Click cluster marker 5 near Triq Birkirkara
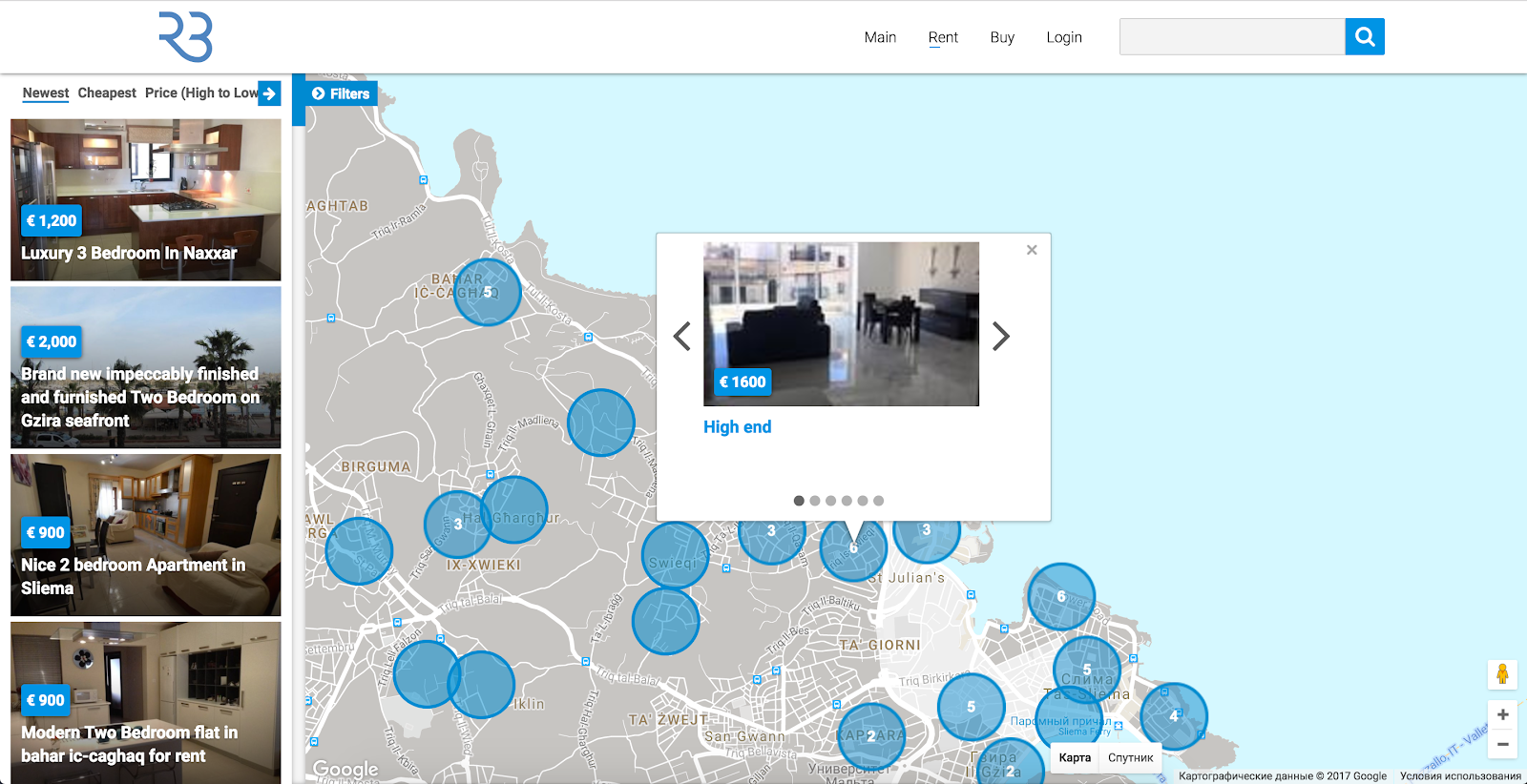1527x784 pixels. coord(972,707)
